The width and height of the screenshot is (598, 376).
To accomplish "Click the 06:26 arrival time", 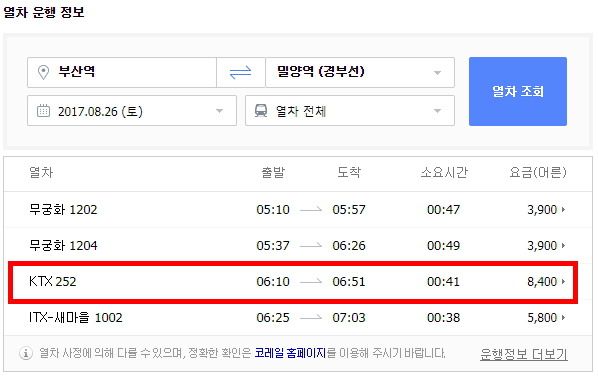I will pyautogui.click(x=349, y=245).
